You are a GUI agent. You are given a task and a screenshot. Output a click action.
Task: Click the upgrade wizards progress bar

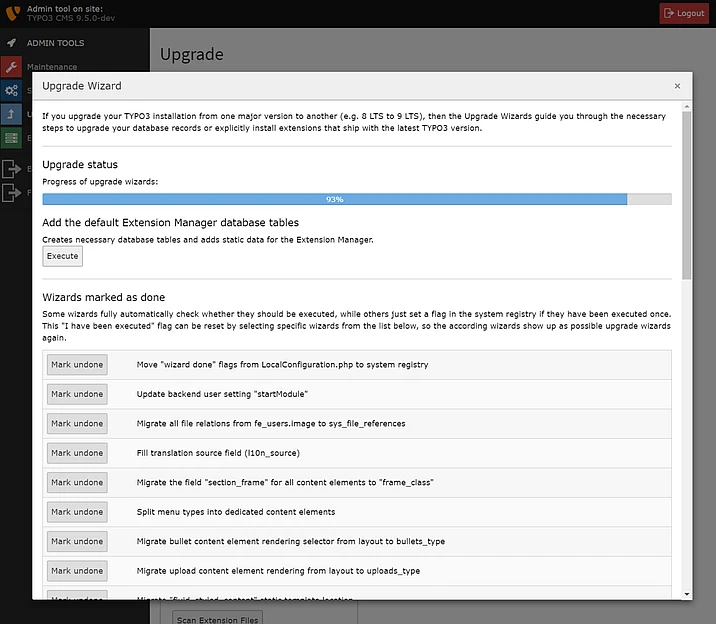click(x=356, y=199)
